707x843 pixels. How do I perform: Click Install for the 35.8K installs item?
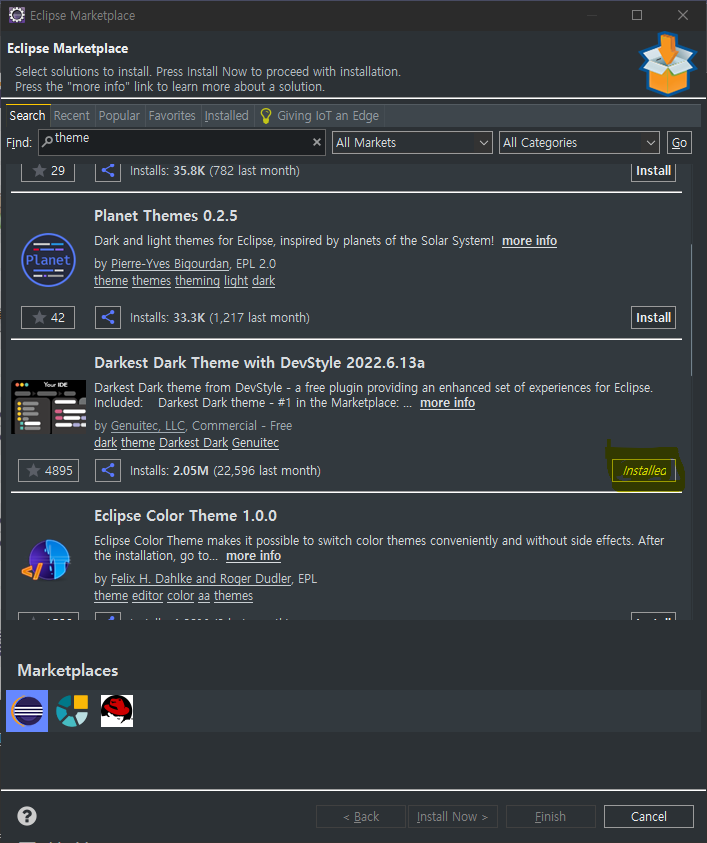click(x=653, y=171)
